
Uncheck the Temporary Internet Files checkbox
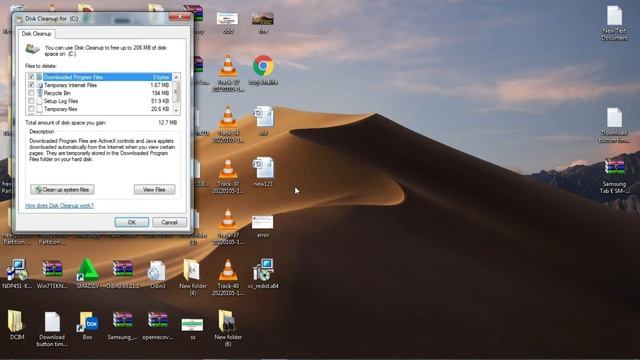[31, 85]
